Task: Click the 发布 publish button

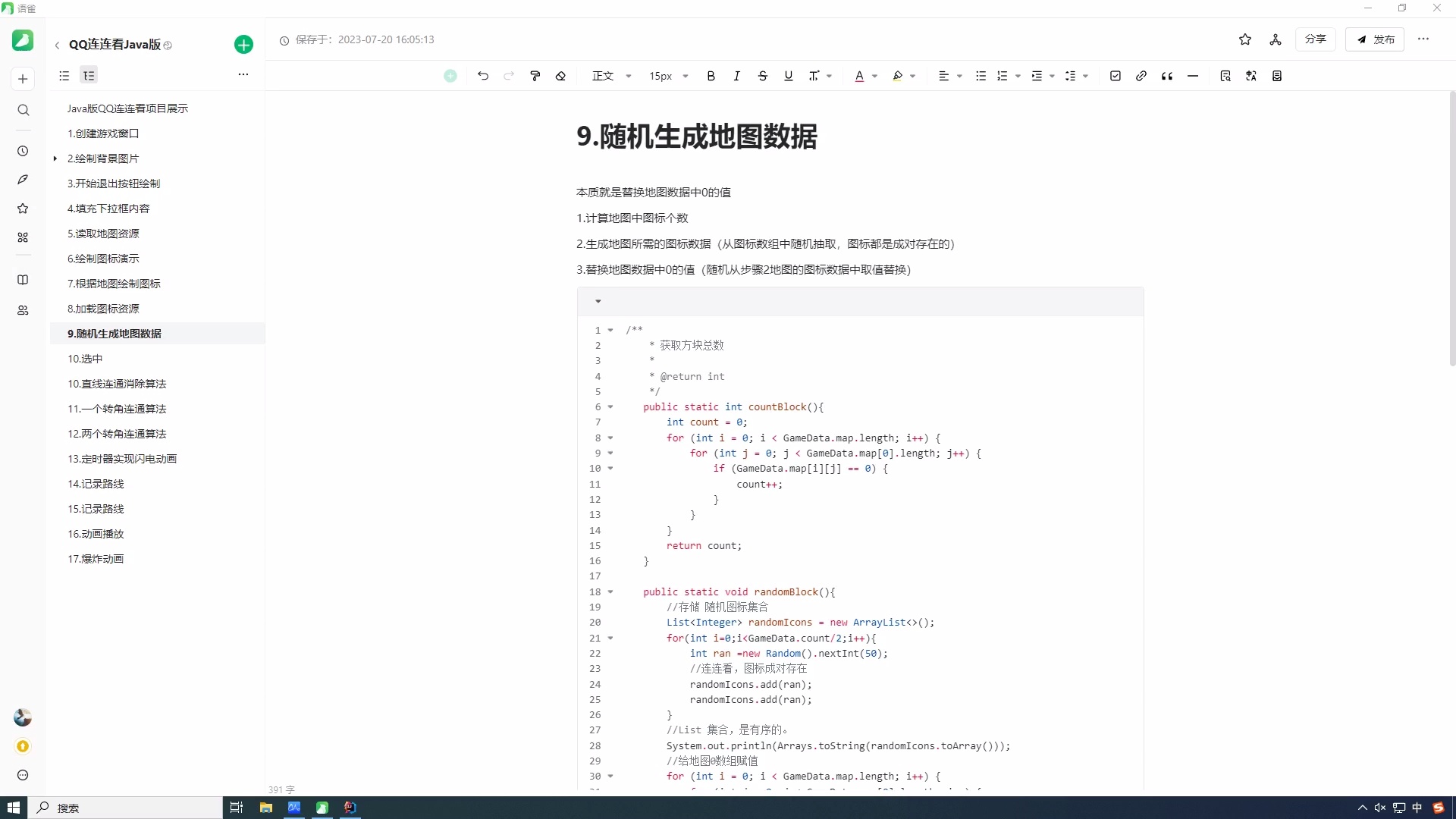Action: 1375,39
